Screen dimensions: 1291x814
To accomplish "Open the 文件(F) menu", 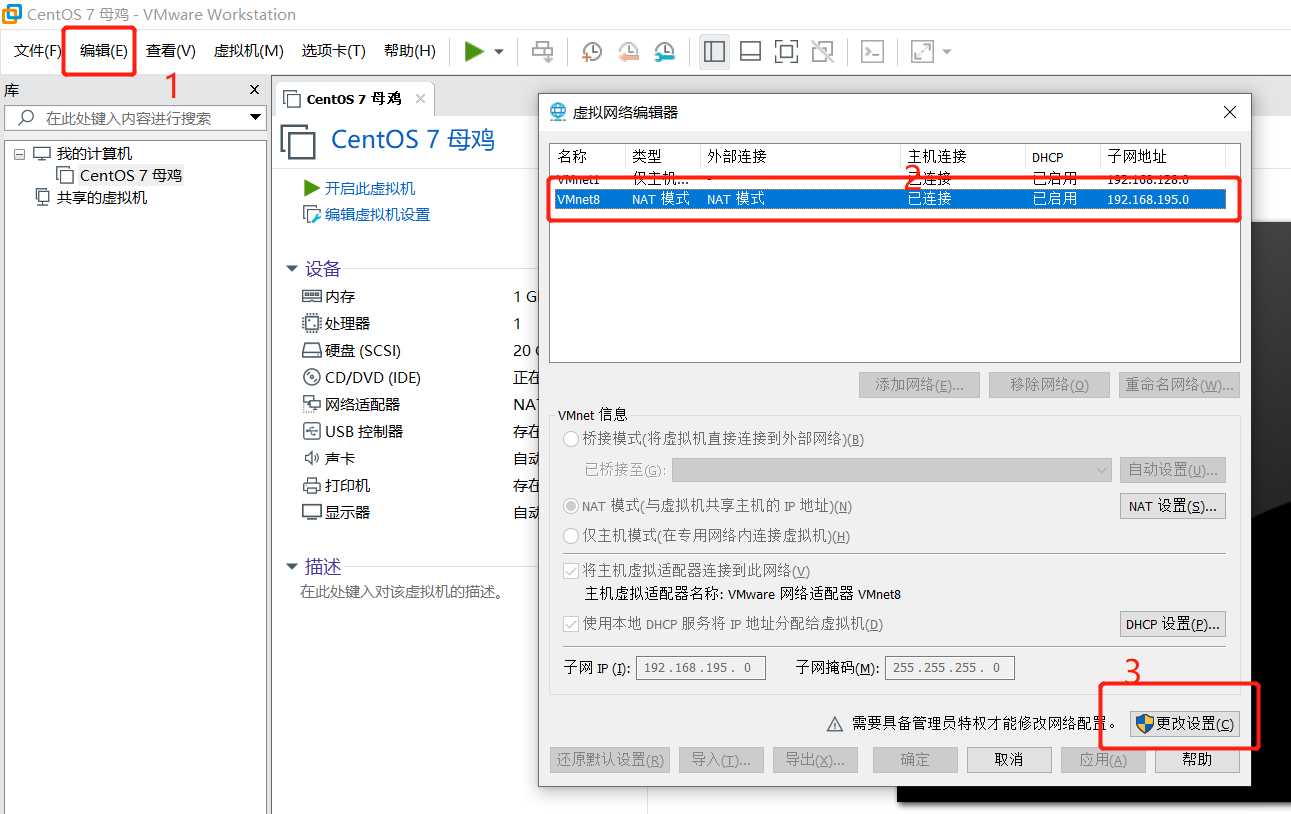I will [38, 51].
